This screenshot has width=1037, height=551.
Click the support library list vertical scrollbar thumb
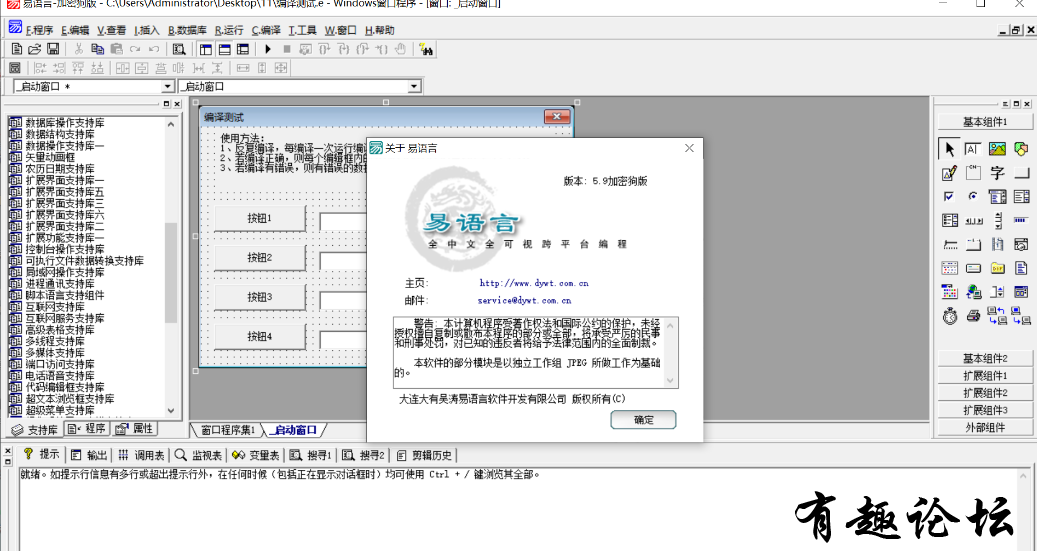click(171, 273)
